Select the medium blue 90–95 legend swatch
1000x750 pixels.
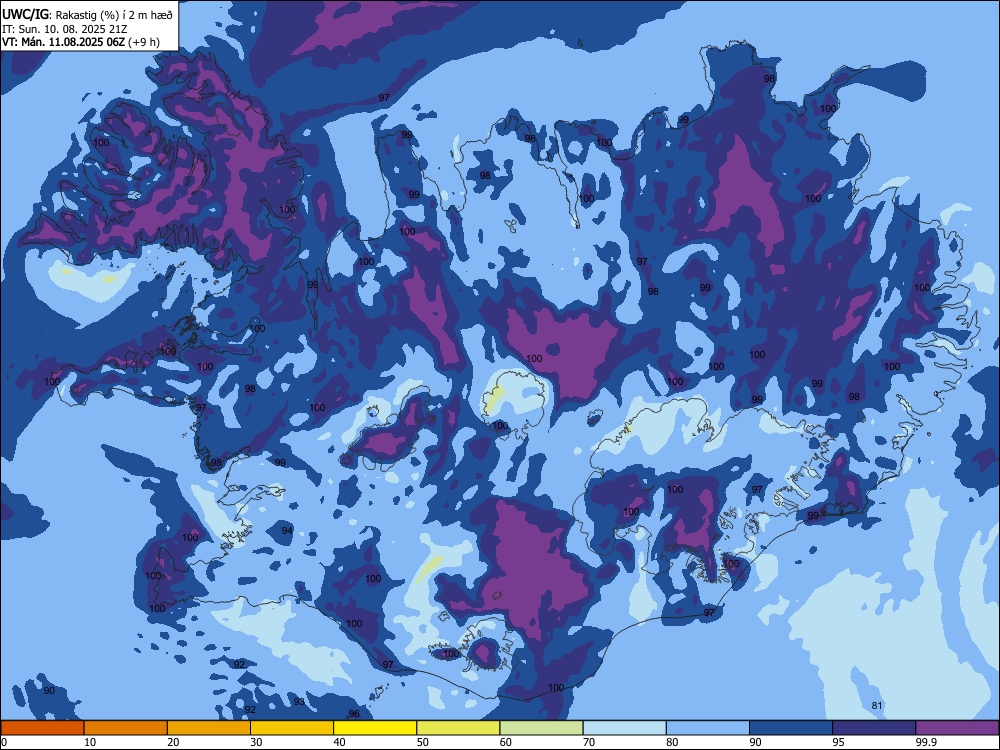click(791, 728)
